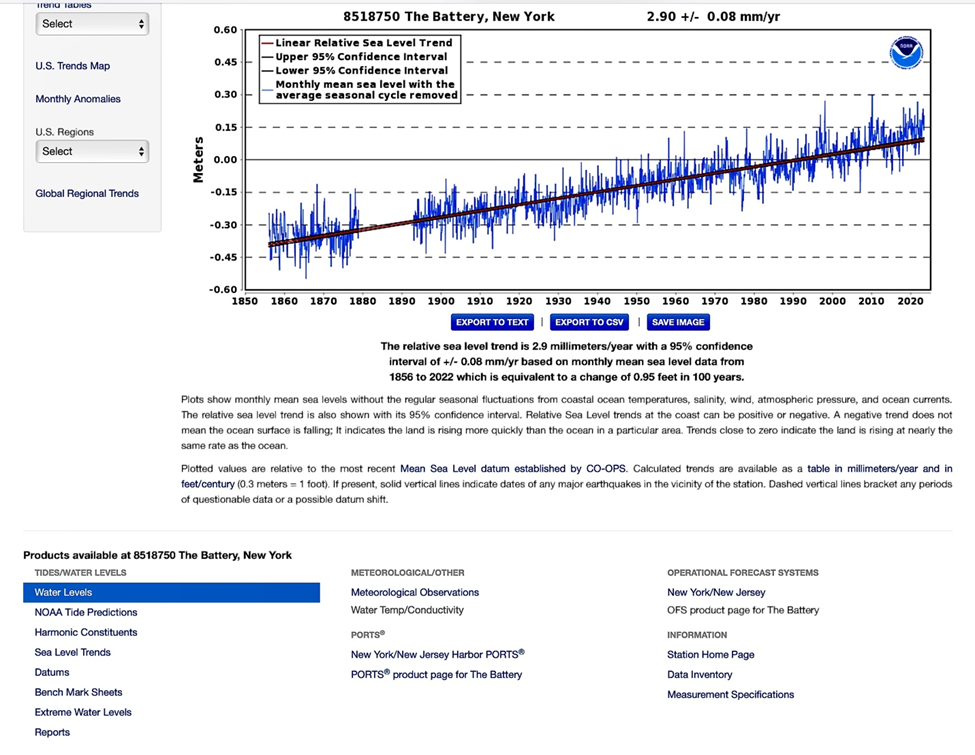975x755 pixels.
Task: Click the NOAA logo on the chart
Action: click(x=905, y=53)
